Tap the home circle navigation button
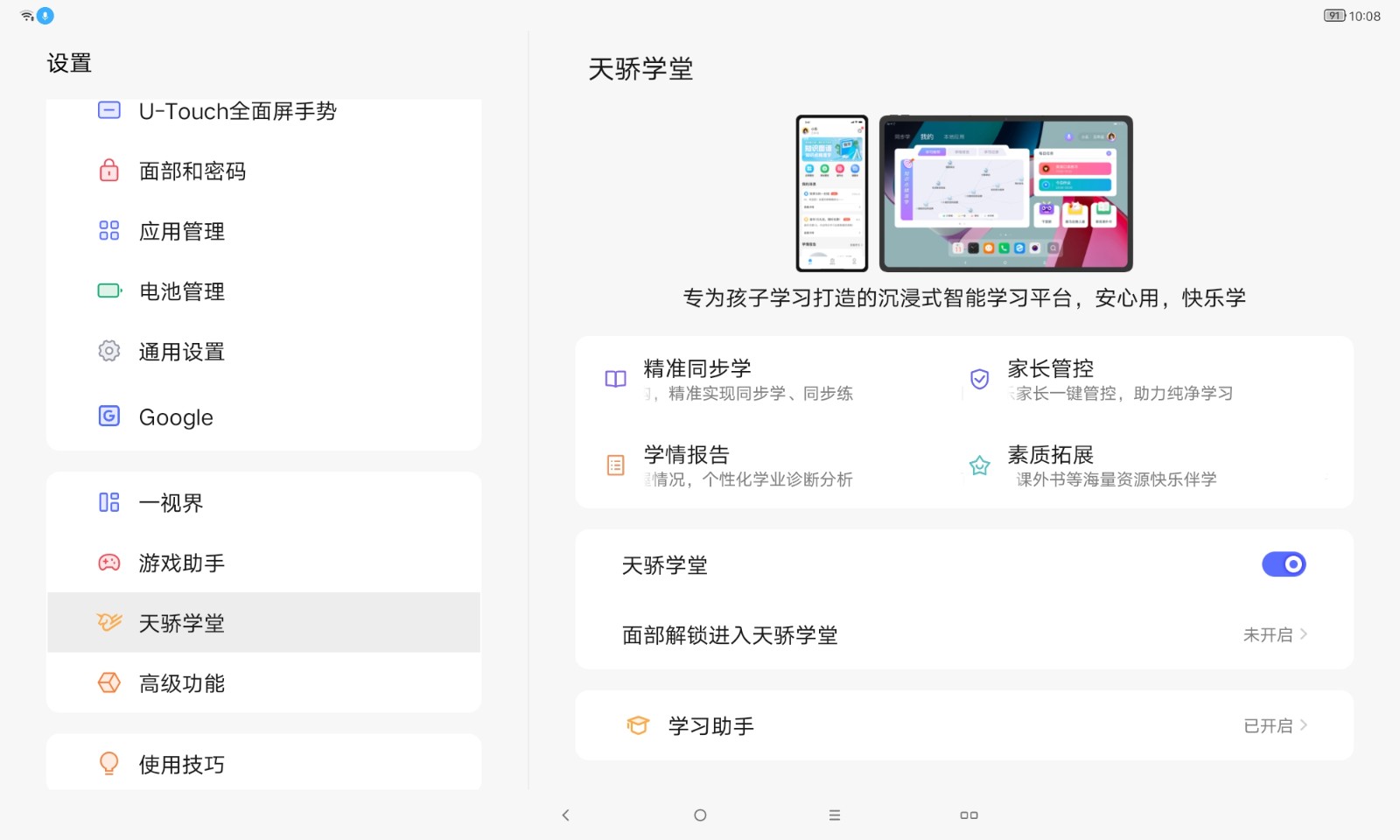The image size is (1400, 840). pos(700,815)
